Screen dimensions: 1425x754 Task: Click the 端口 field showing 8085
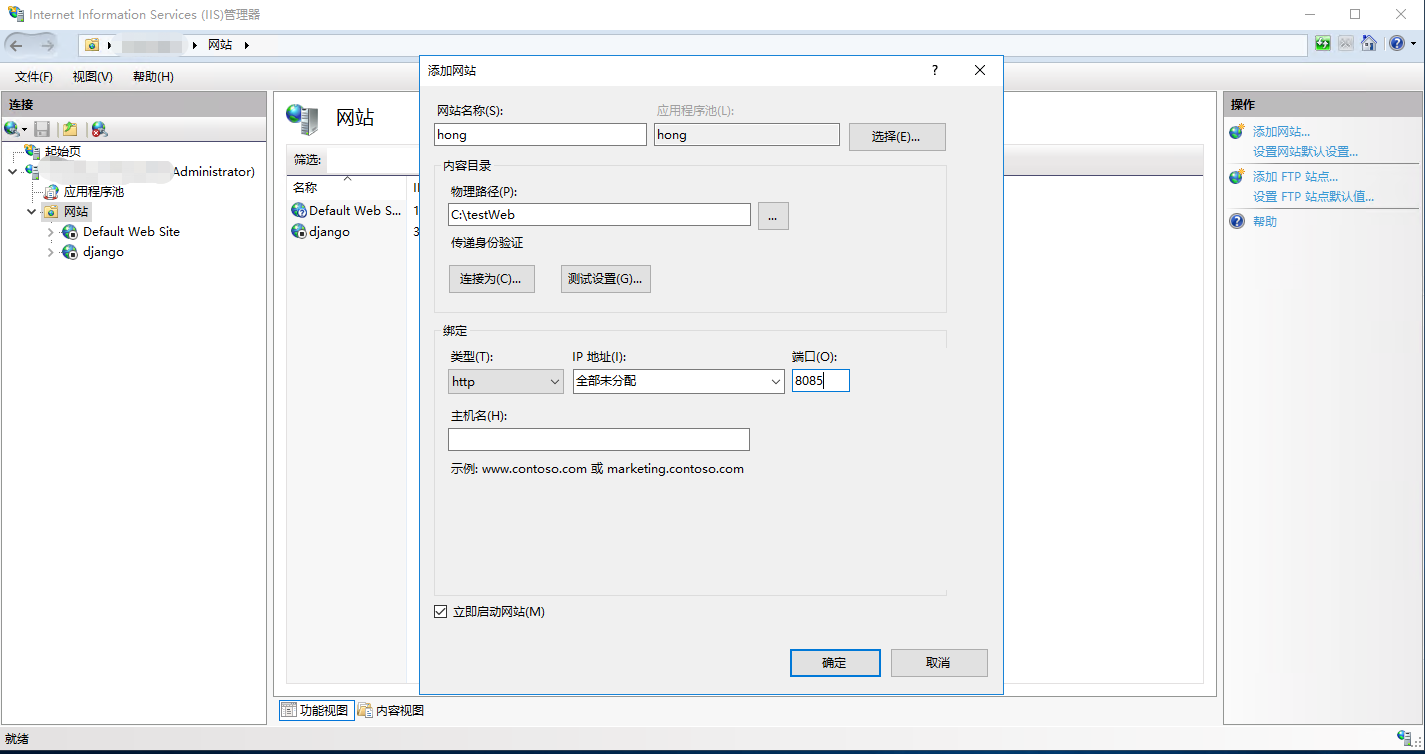coord(821,380)
